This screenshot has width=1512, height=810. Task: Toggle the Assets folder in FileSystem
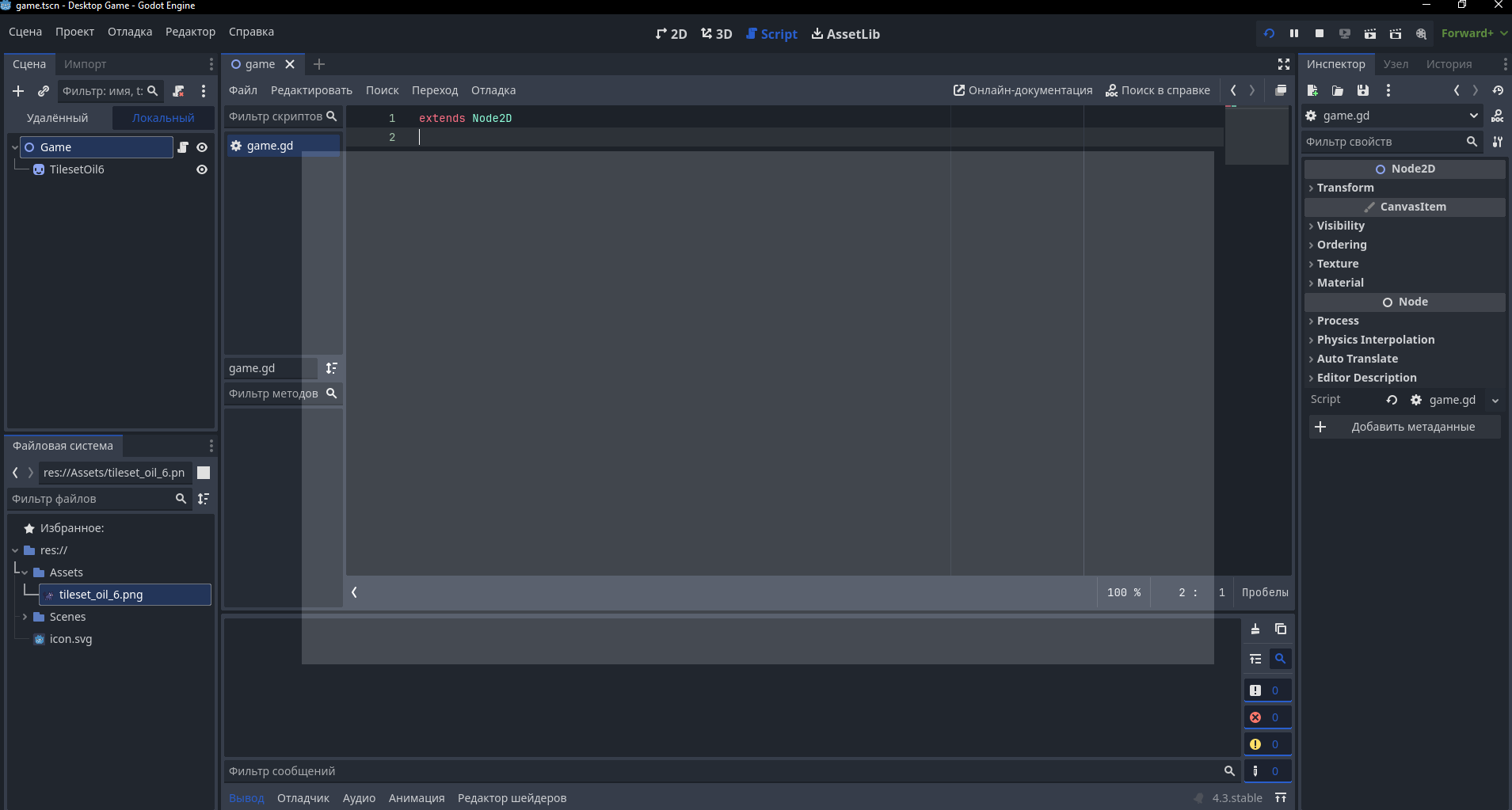[x=25, y=572]
